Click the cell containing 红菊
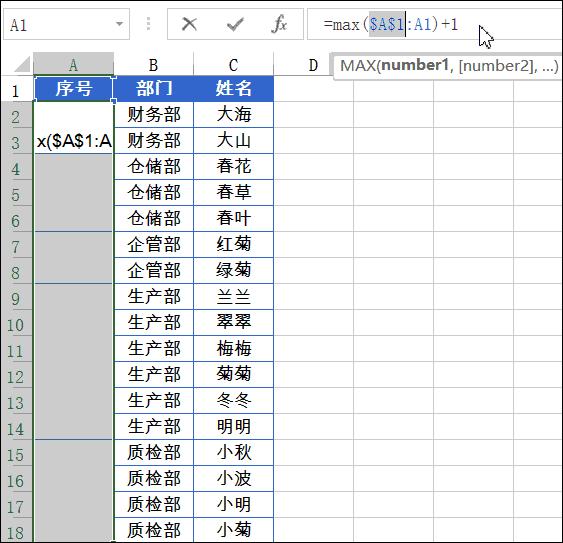This screenshot has height=543, width=563. [233, 244]
